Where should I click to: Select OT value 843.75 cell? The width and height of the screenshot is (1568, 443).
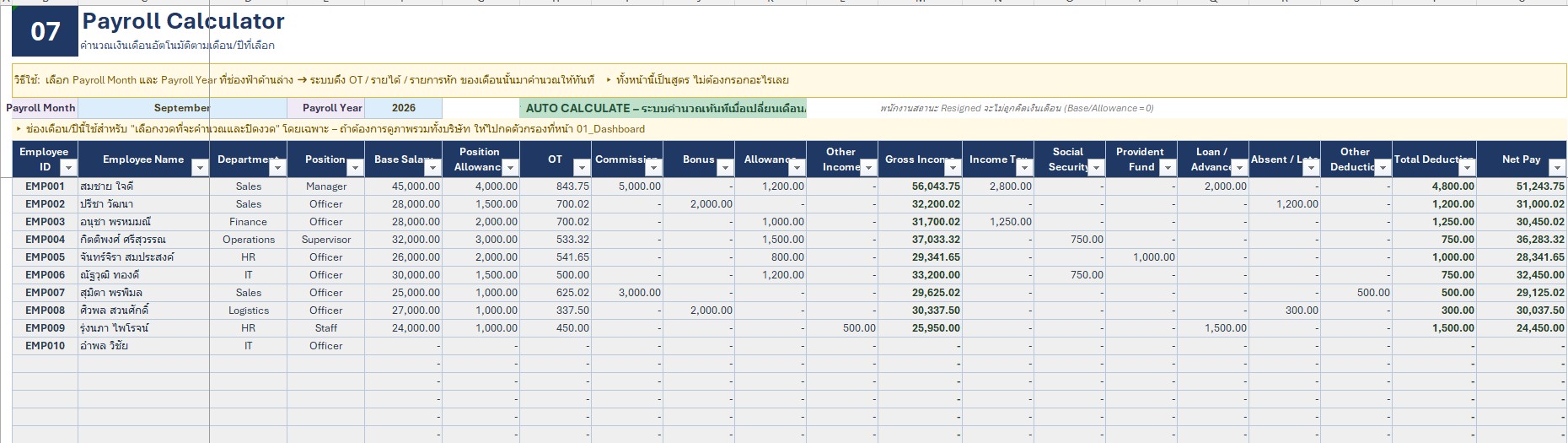pos(556,186)
